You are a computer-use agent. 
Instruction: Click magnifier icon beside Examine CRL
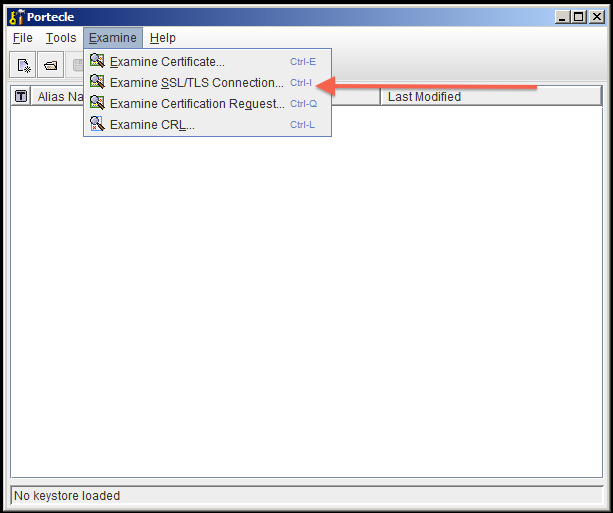[97, 124]
